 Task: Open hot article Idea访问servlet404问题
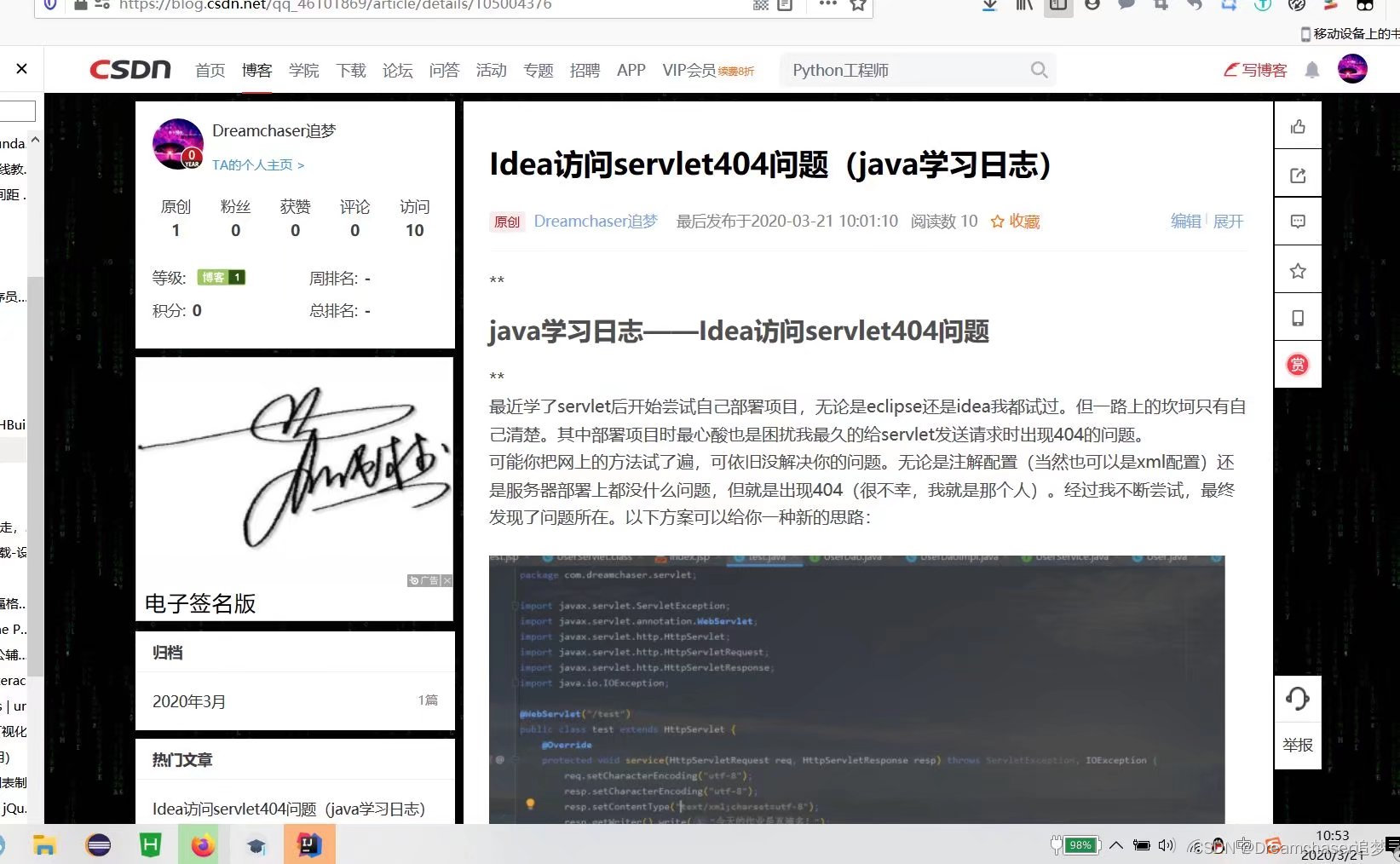[x=289, y=809]
